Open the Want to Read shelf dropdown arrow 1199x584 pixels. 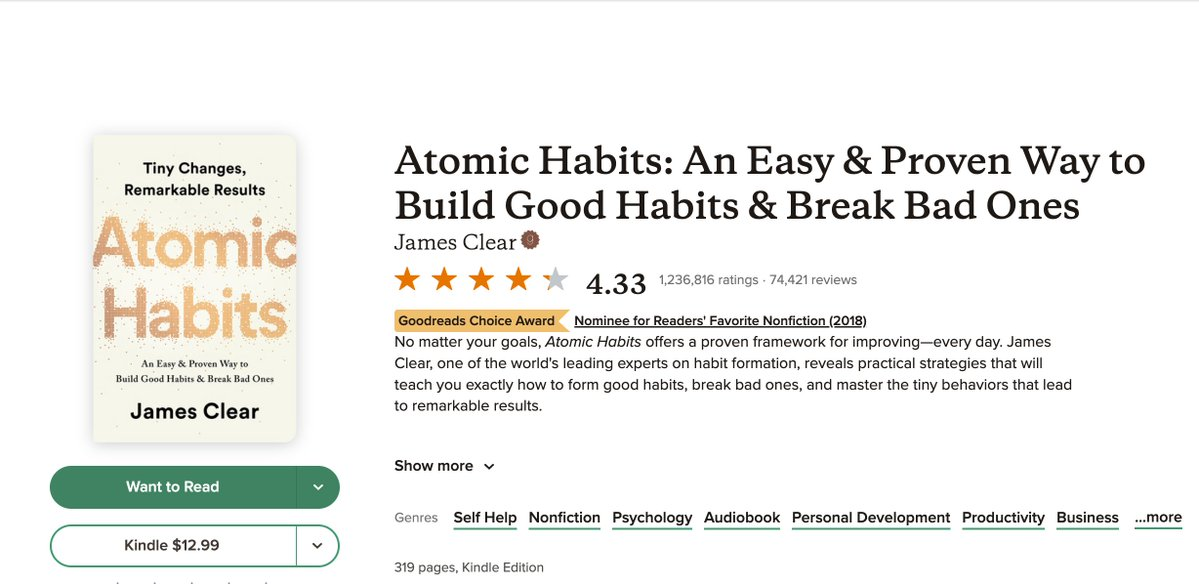pyautogui.click(x=318, y=487)
